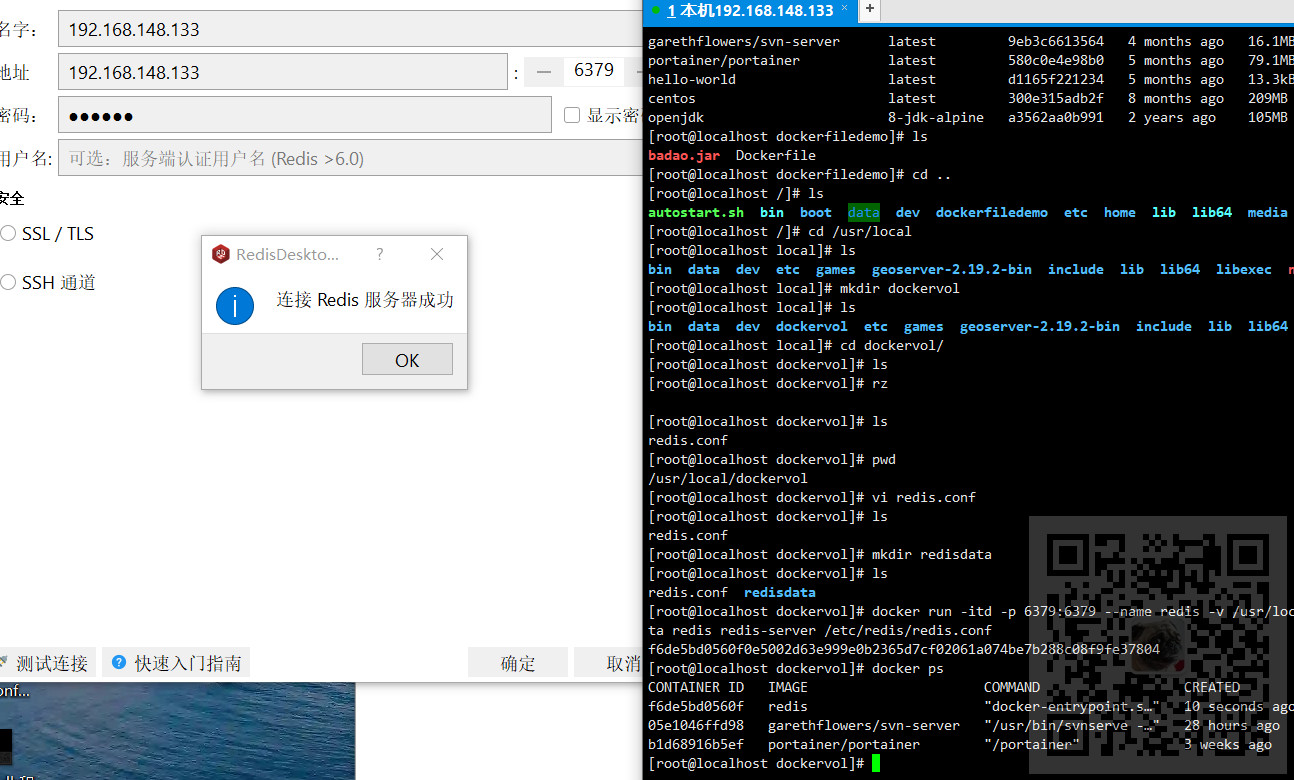
Task: Click 'badao.jar' file name in terminal
Action: tap(684, 155)
